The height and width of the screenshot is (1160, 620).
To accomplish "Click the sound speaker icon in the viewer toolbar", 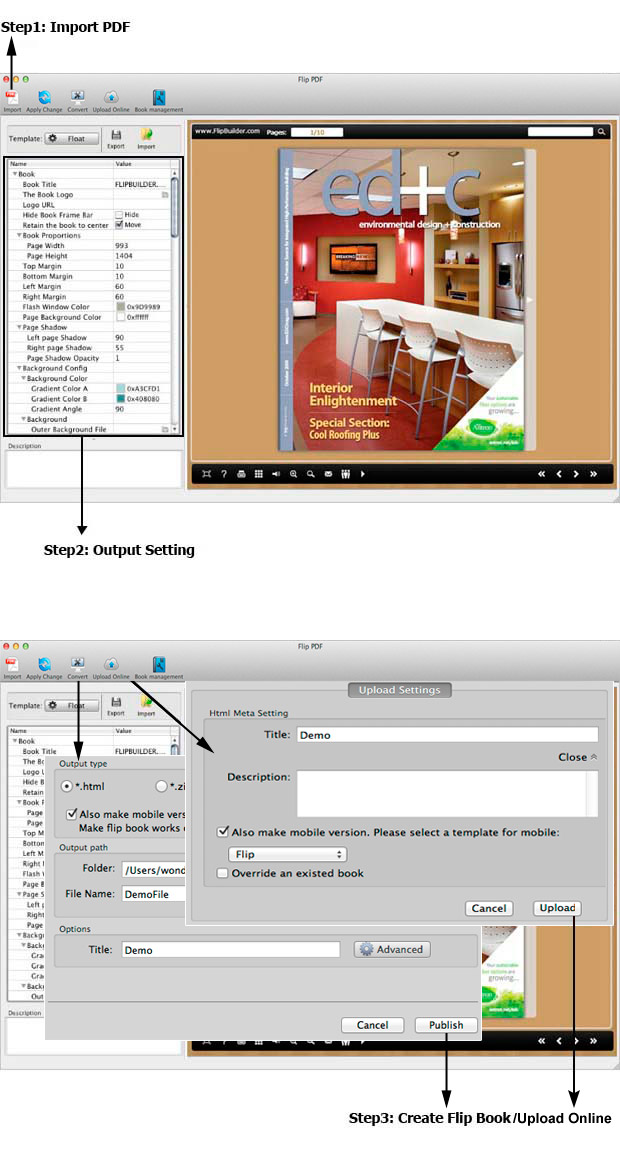I will click(275, 474).
